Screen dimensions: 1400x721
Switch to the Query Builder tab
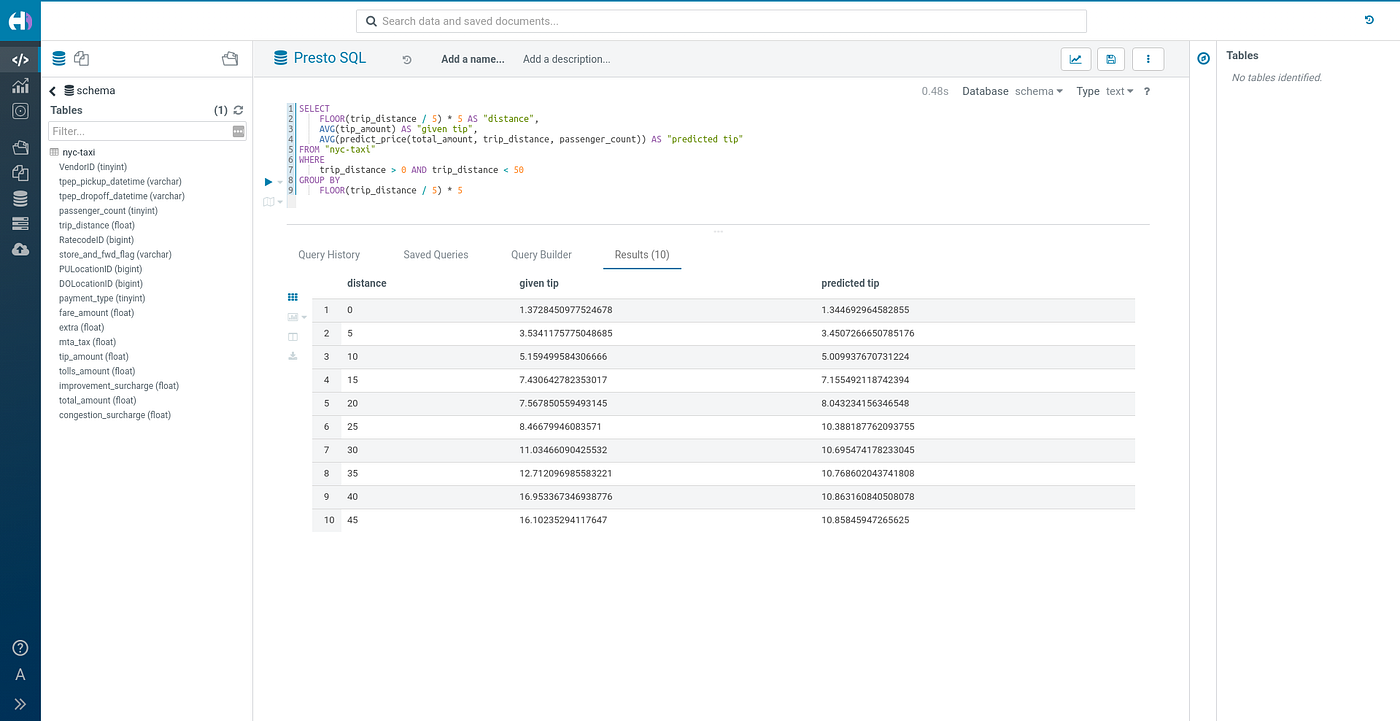point(541,254)
